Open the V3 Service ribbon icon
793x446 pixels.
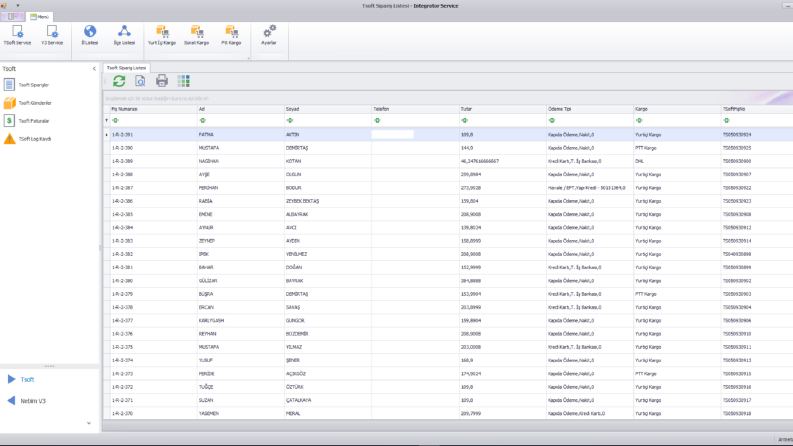pyautogui.click(x=52, y=35)
